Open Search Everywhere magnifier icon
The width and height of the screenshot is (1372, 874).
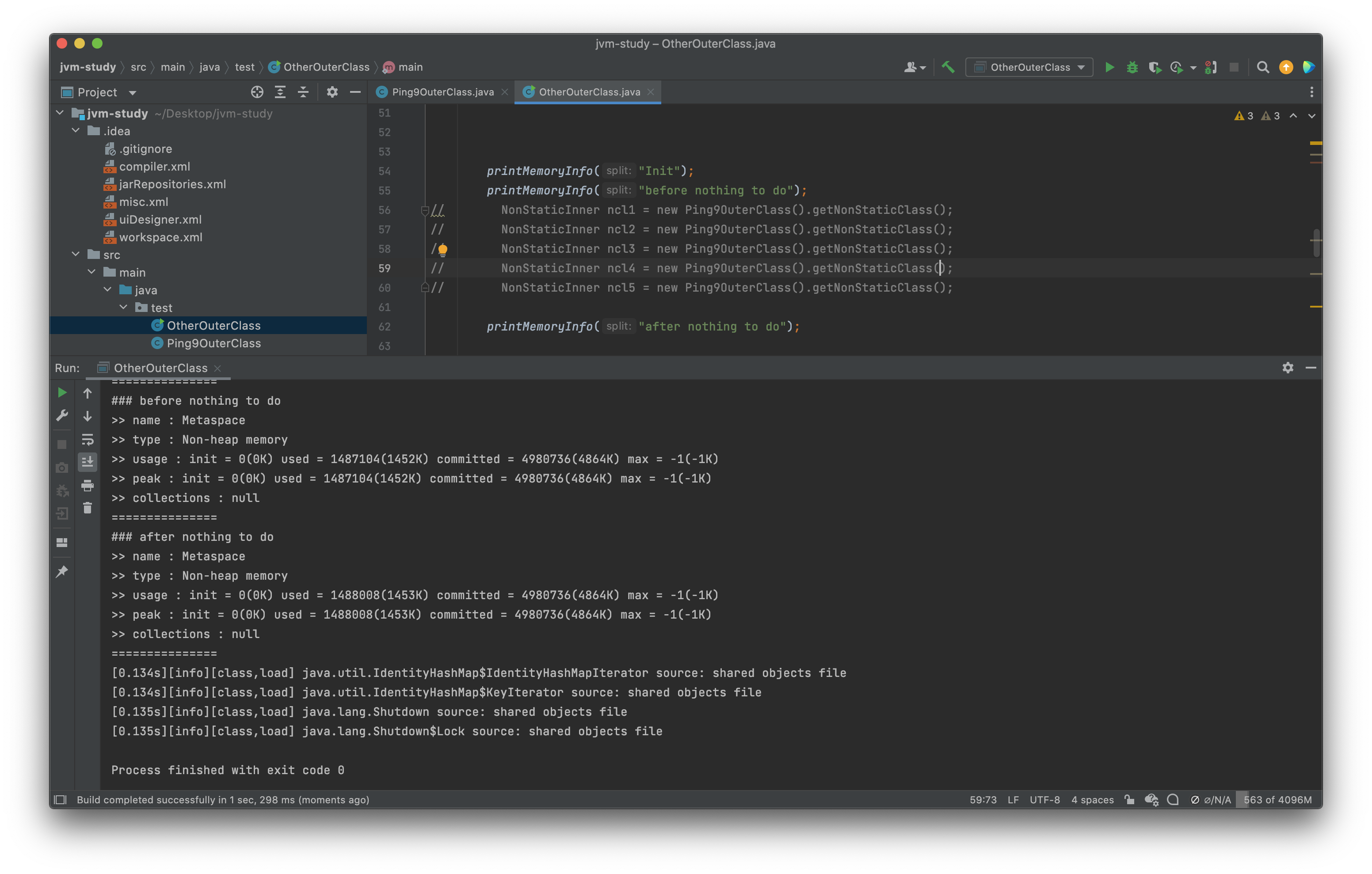(1263, 67)
